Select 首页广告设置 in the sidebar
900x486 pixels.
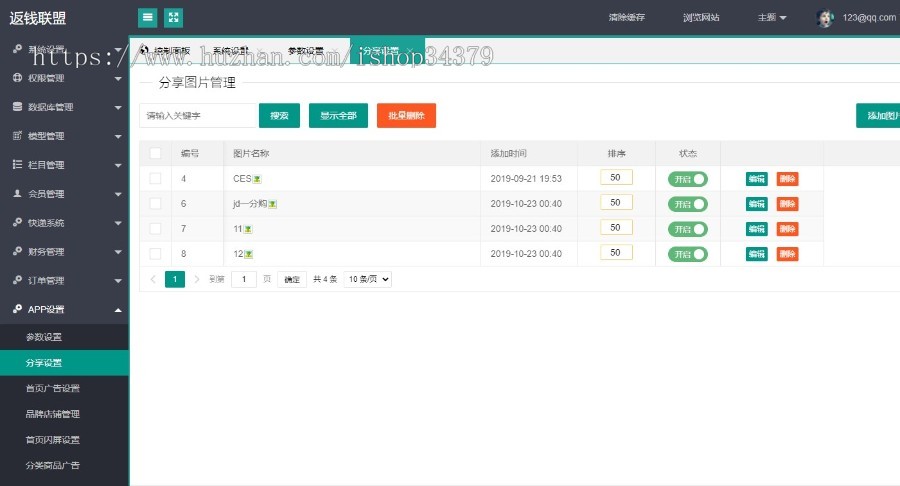click(52, 388)
